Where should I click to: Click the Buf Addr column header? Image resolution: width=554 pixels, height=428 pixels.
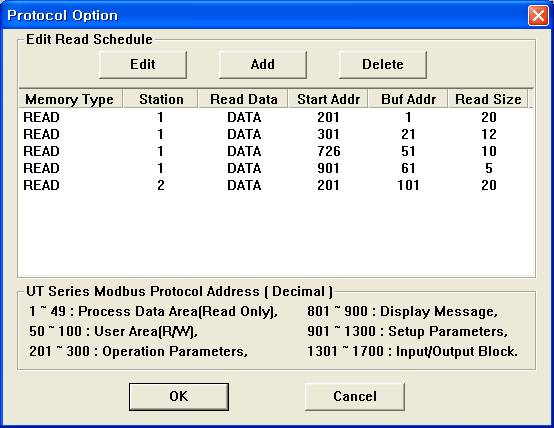point(408,99)
